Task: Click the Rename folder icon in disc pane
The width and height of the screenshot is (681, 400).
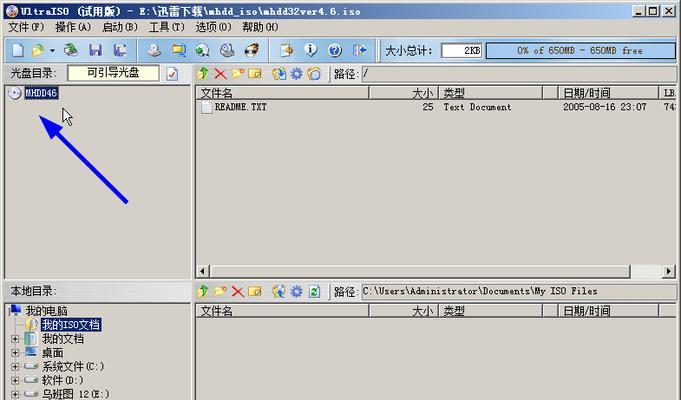Action: tap(255, 73)
